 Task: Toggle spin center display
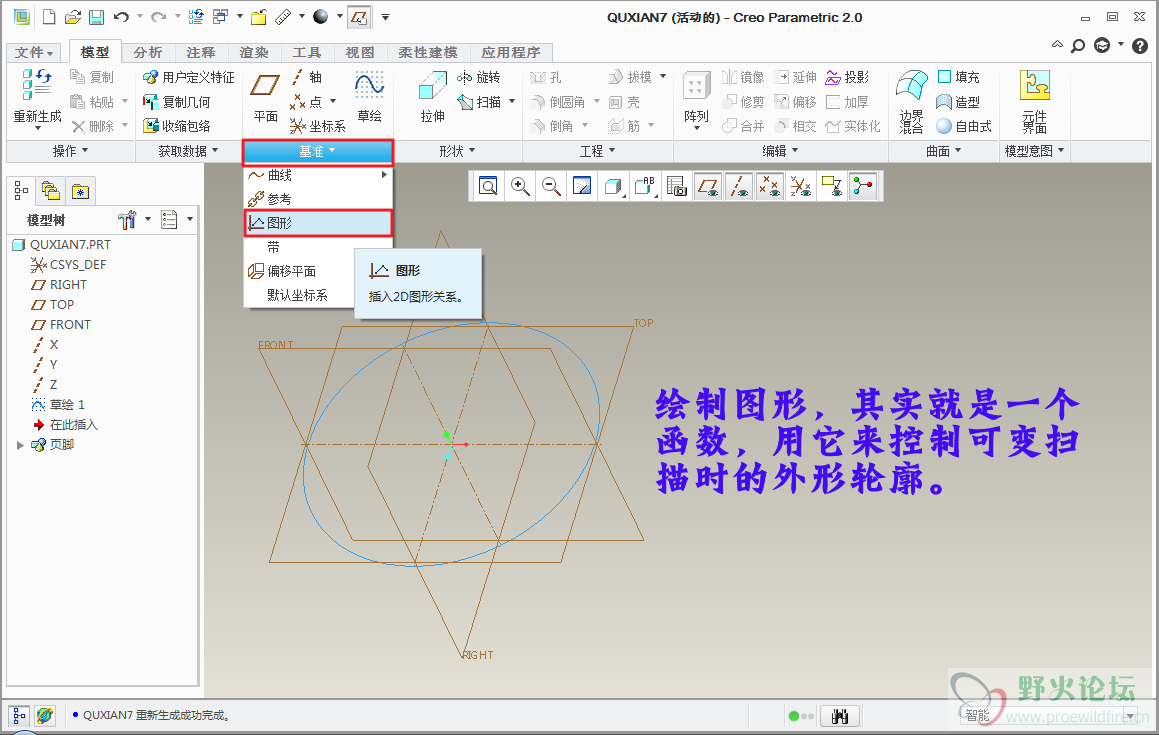pos(863,186)
